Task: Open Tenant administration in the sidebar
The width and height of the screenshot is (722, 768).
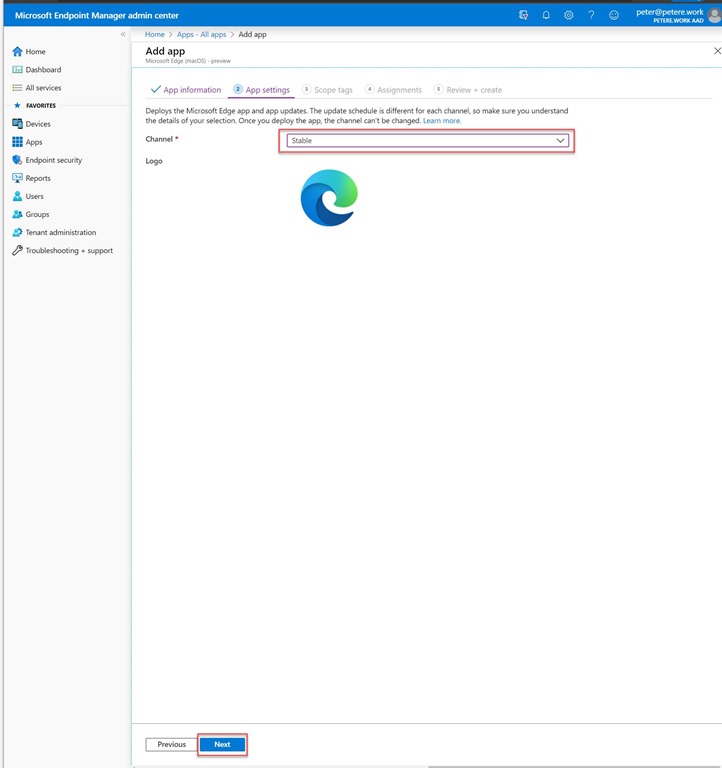Action: click(60, 233)
